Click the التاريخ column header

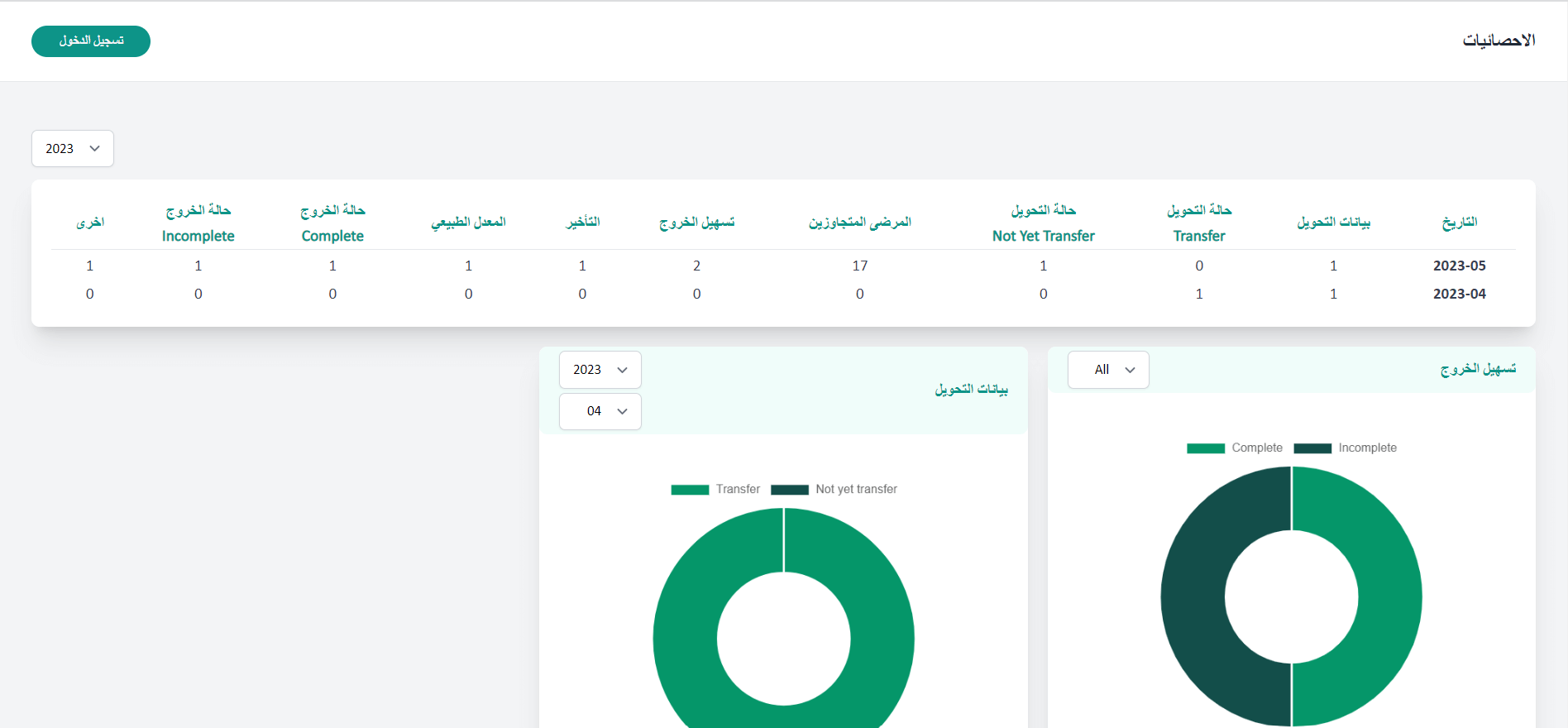(1460, 222)
